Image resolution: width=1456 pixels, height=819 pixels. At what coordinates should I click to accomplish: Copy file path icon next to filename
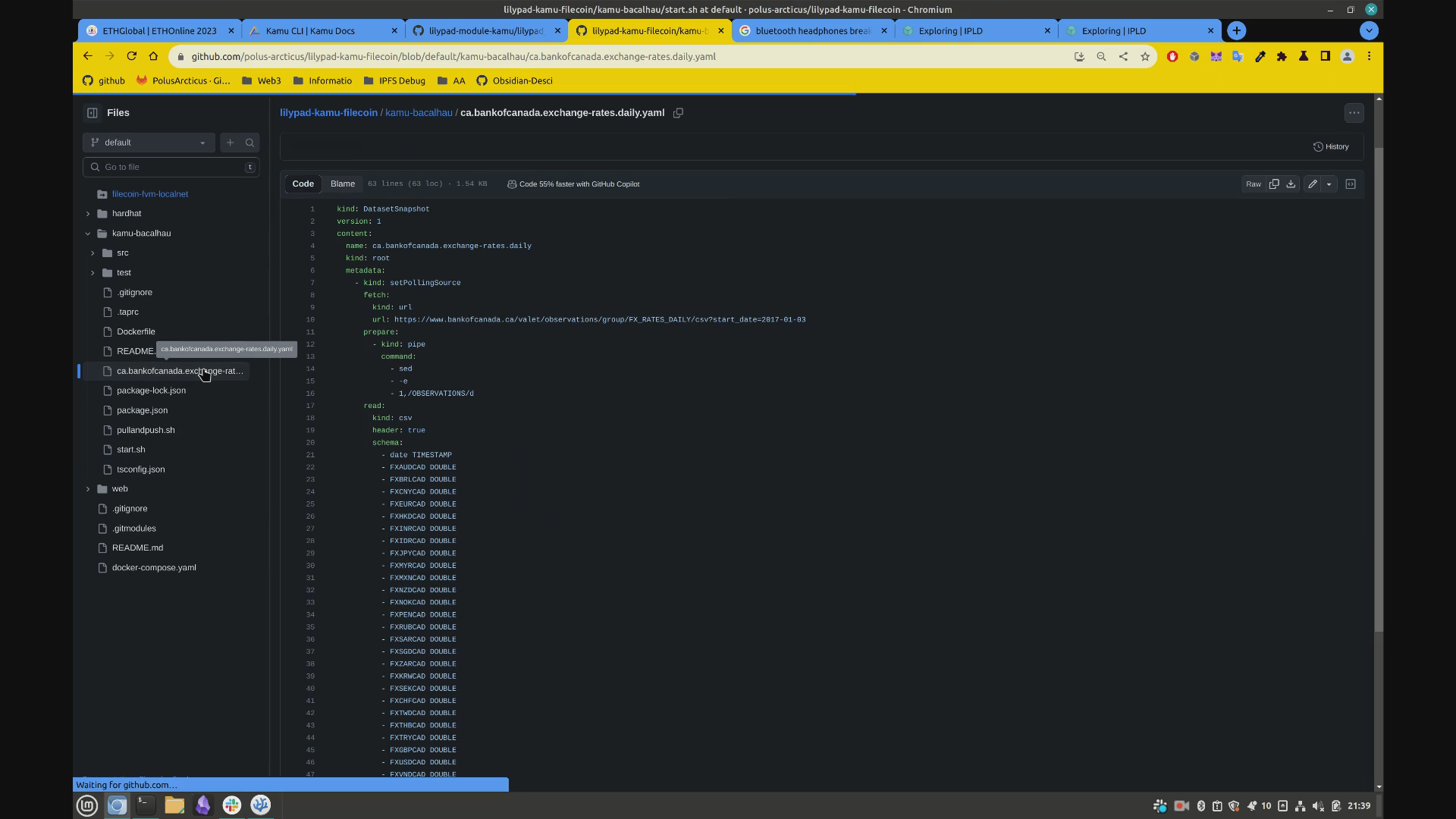[x=678, y=113]
